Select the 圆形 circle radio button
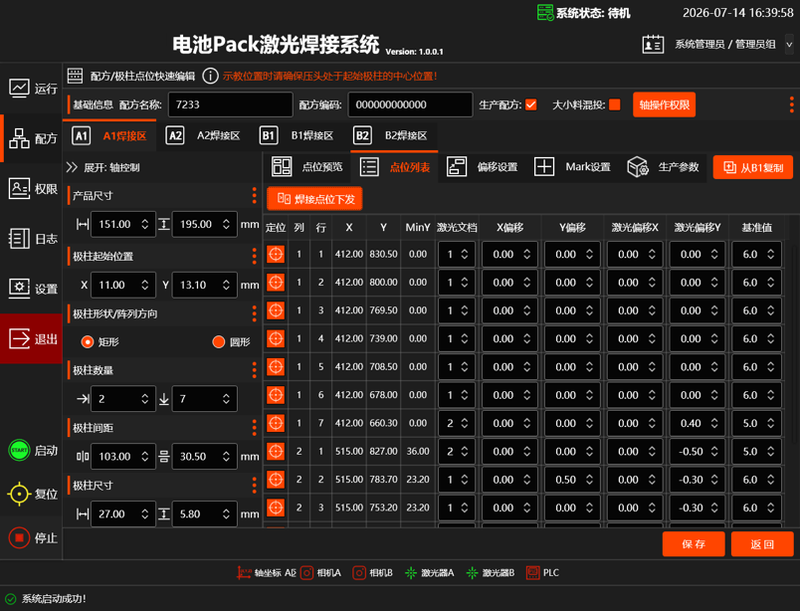This screenshot has height=611, width=800. click(218, 342)
